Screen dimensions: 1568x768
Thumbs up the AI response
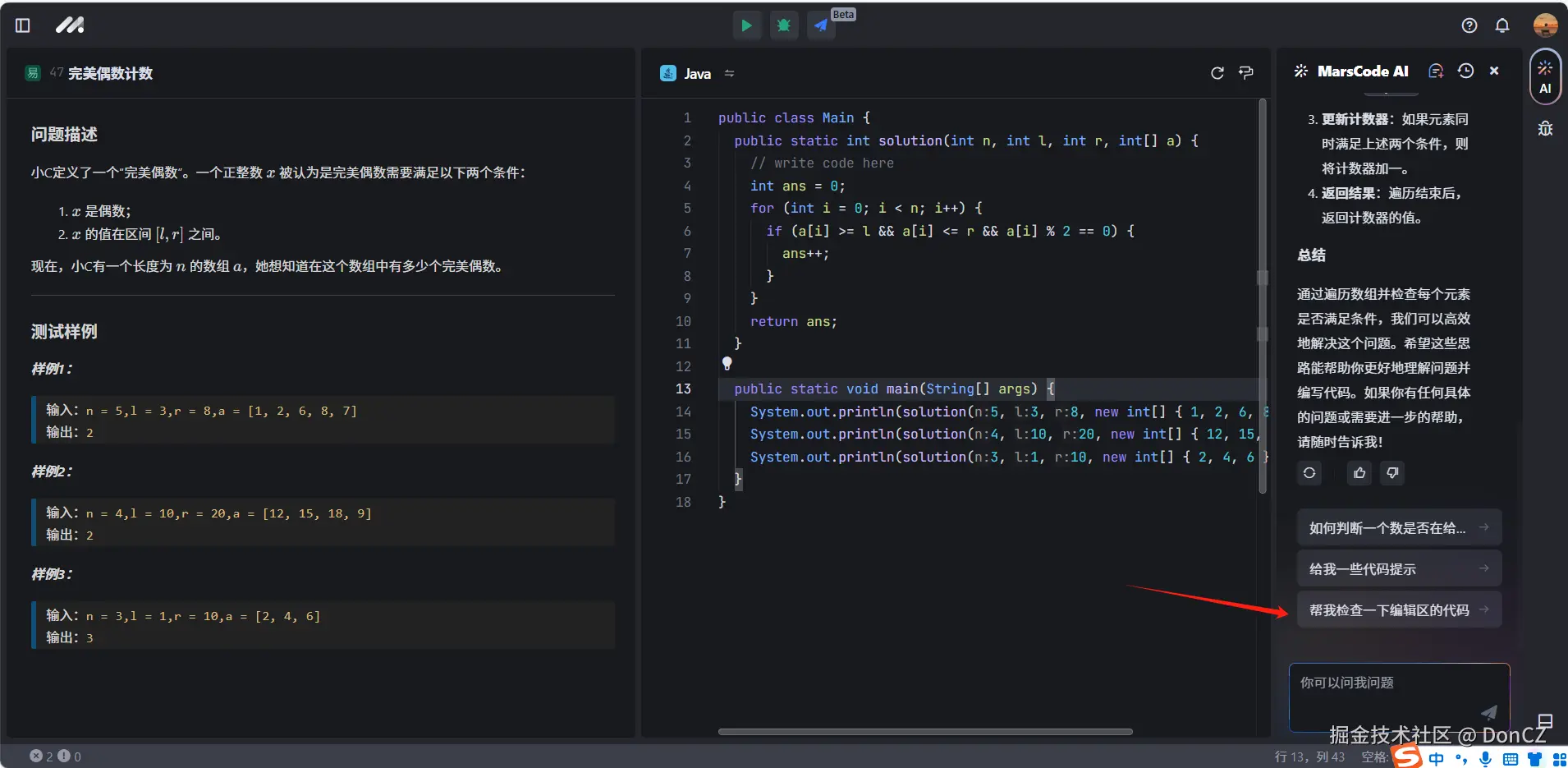1359,473
